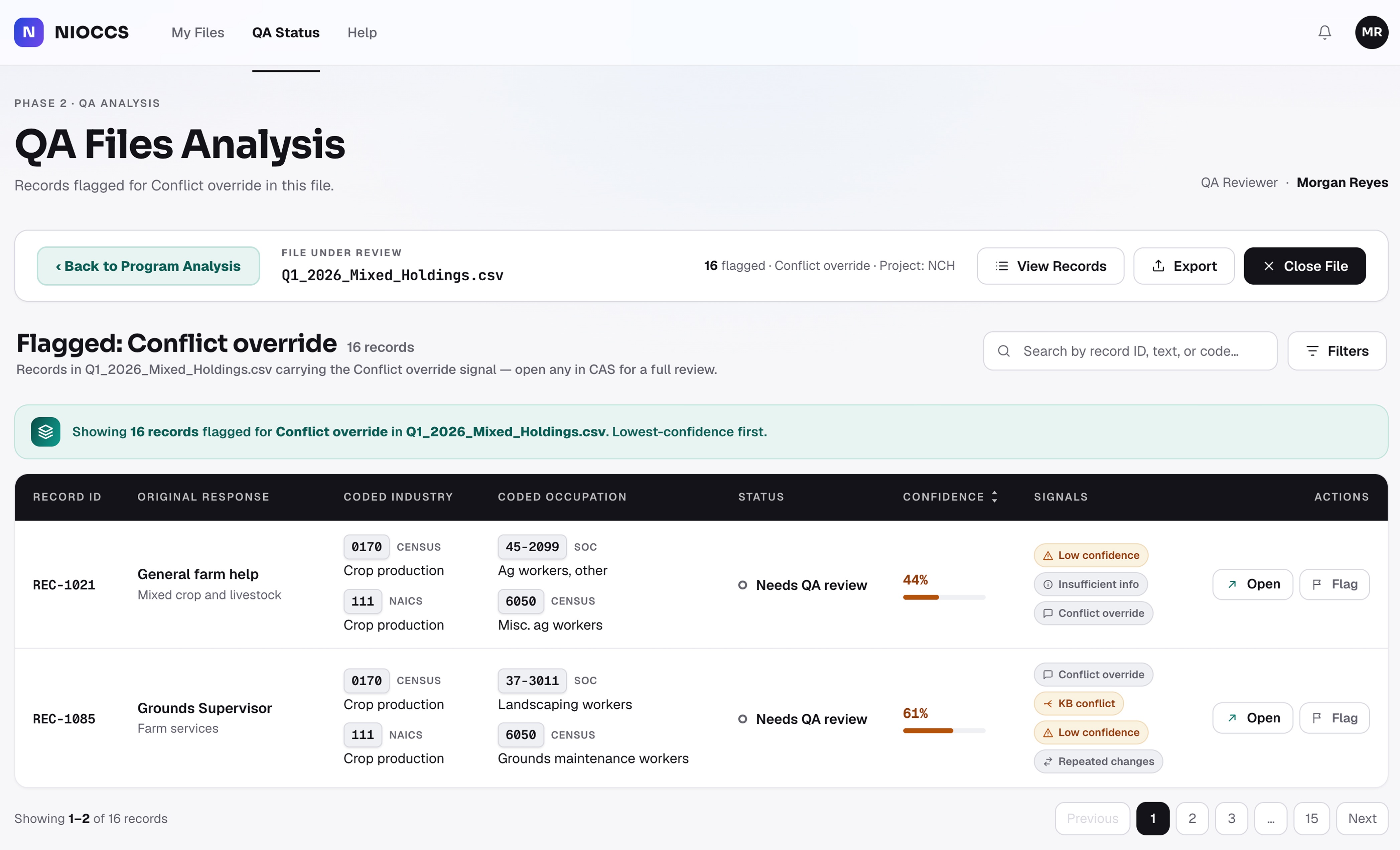
Task: Click the file name Q1_2026_Mixed_Holdings.csv
Action: coord(392,275)
